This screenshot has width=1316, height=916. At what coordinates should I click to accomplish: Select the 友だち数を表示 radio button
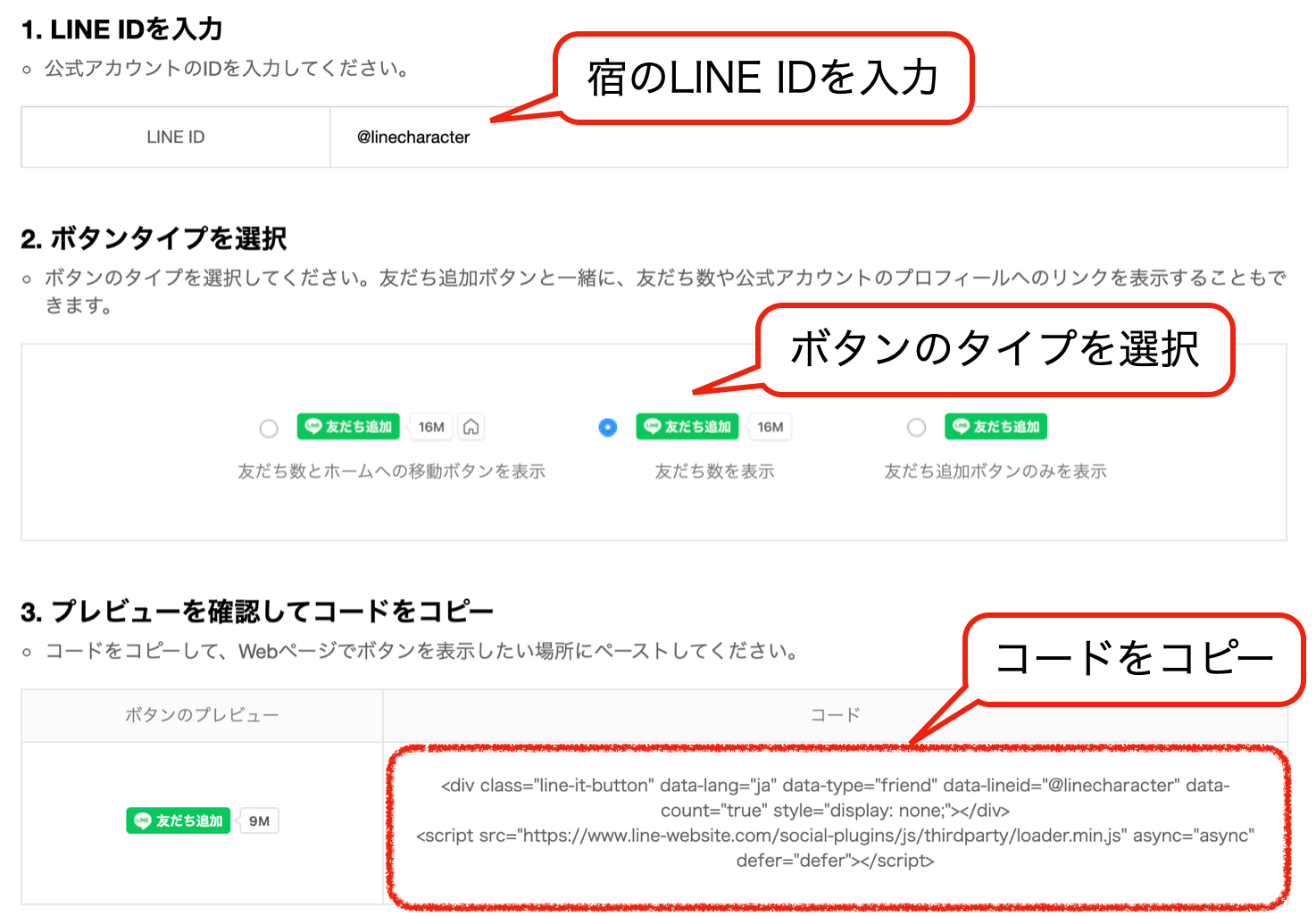click(608, 428)
